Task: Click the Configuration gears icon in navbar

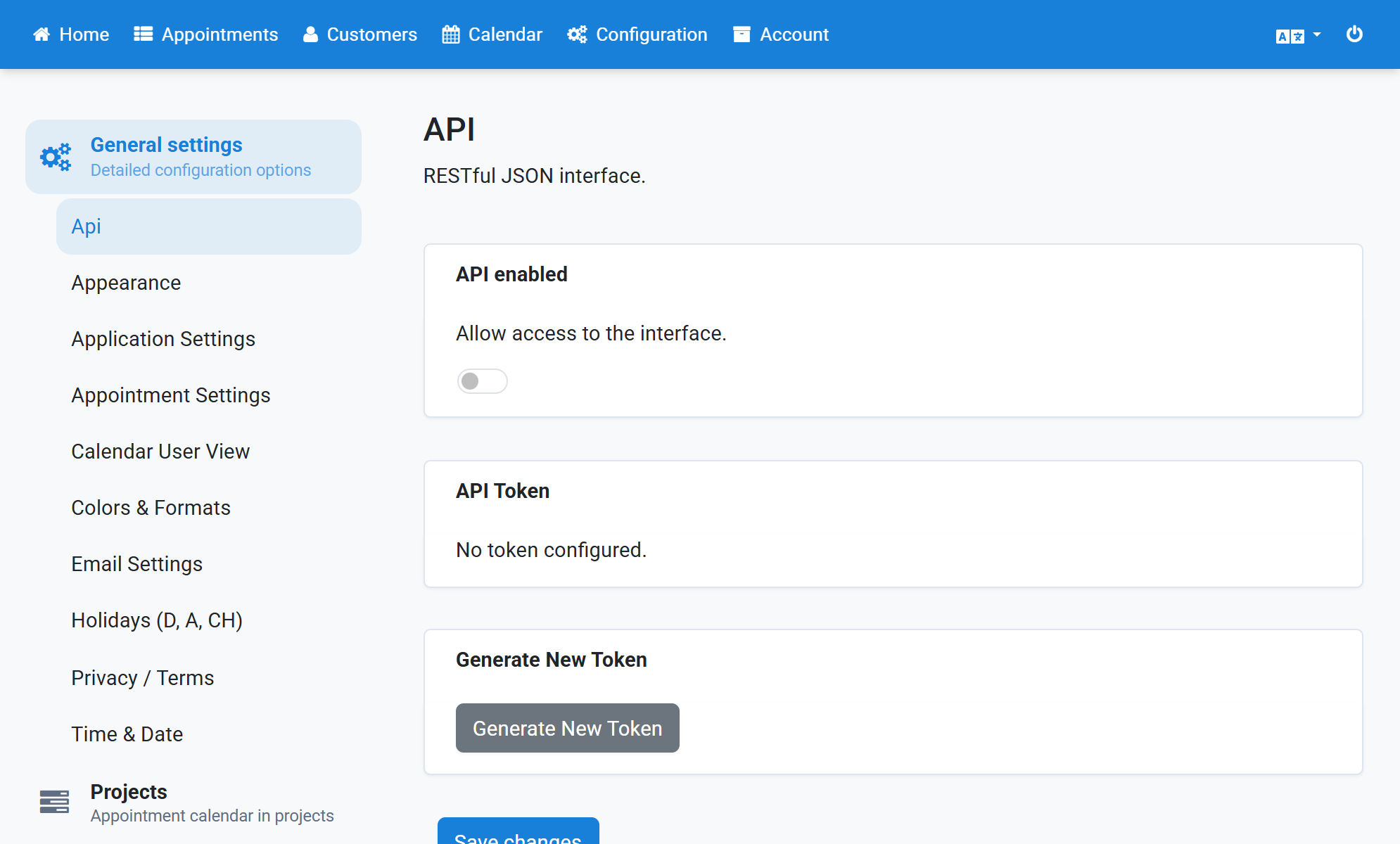Action: tap(577, 34)
